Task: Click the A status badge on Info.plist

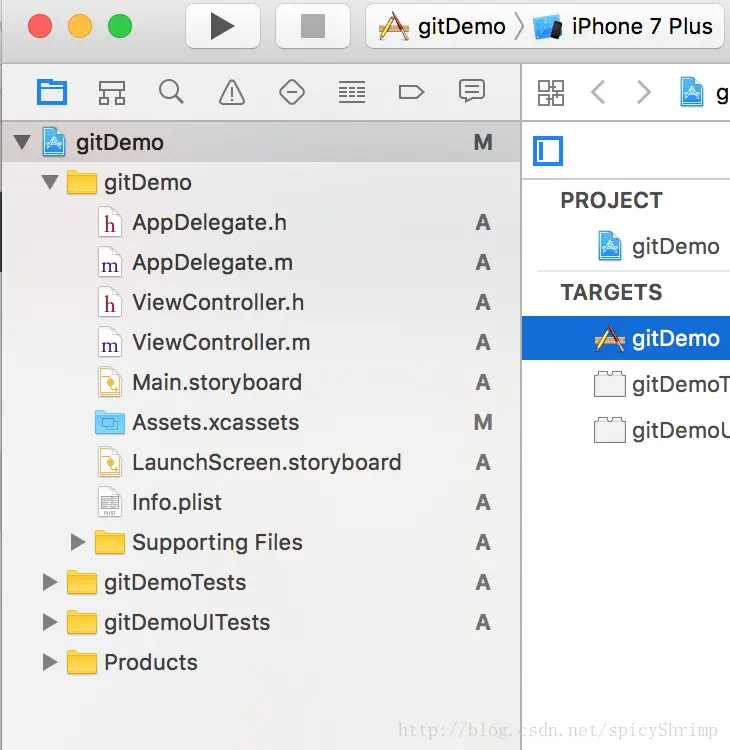Action: 483,502
